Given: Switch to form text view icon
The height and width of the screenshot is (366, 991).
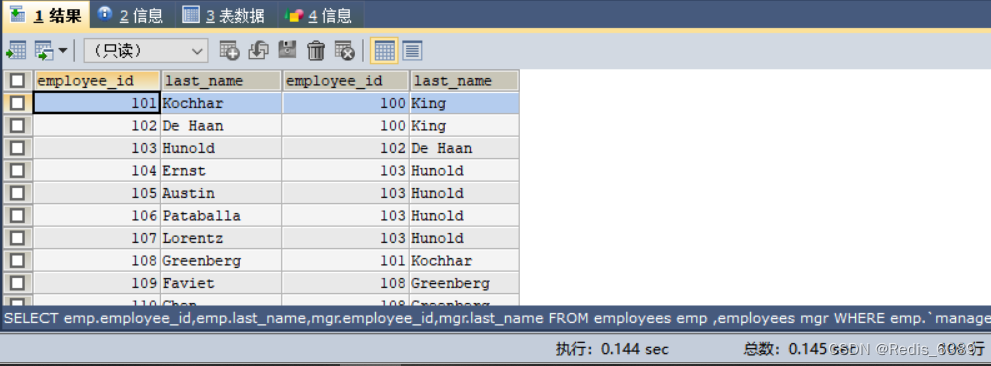Looking at the screenshot, I should click(412, 51).
